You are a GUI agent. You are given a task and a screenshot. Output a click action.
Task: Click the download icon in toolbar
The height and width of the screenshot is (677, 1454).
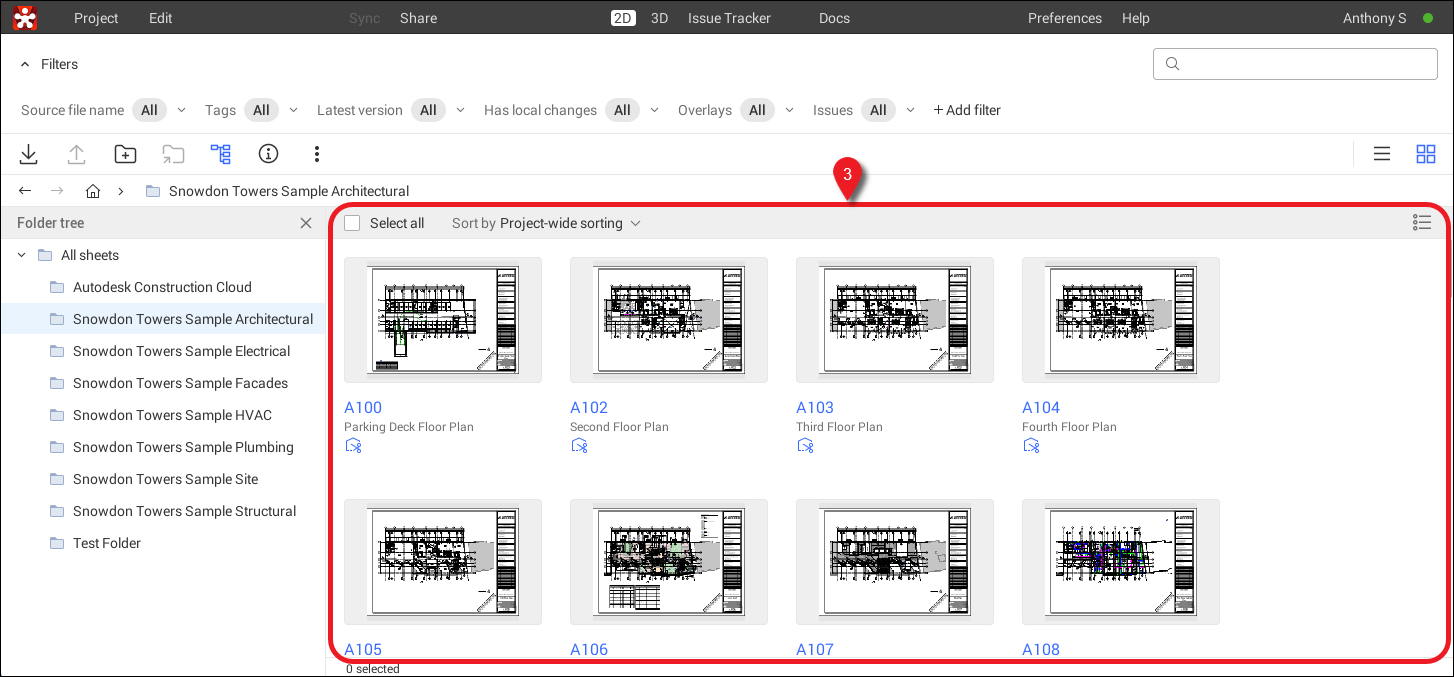pos(29,154)
